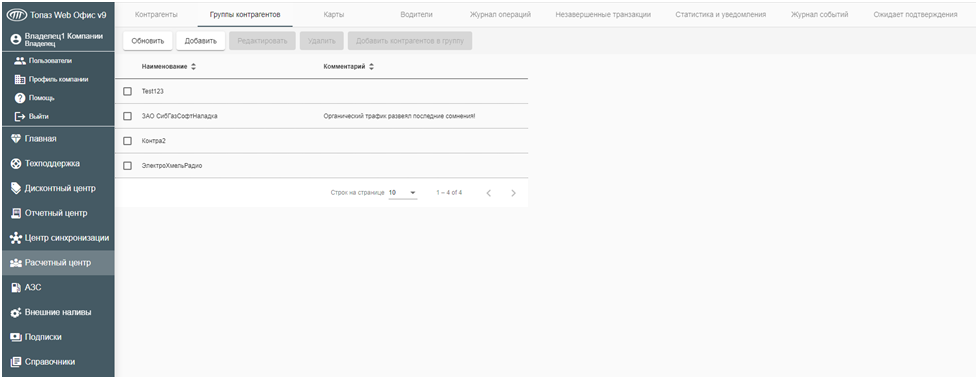Sort by Комментарий using its arrow icon
Viewport: 978px width, 379px height.
(372, 66)
